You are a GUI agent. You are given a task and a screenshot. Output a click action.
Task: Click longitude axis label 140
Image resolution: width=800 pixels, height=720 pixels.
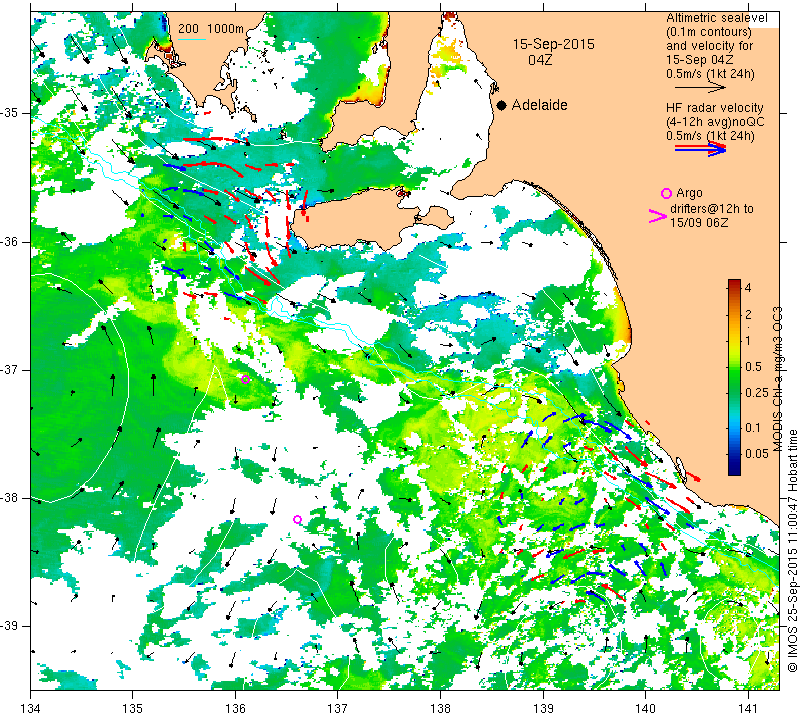[x=645, y=709]
